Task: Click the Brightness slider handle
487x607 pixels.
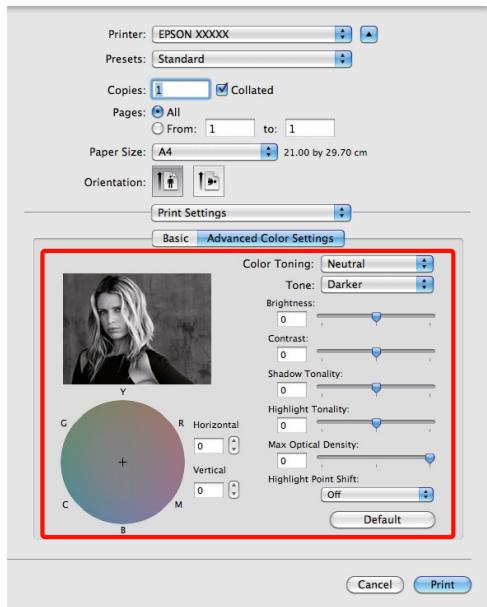Action: [x=376, y=317]
